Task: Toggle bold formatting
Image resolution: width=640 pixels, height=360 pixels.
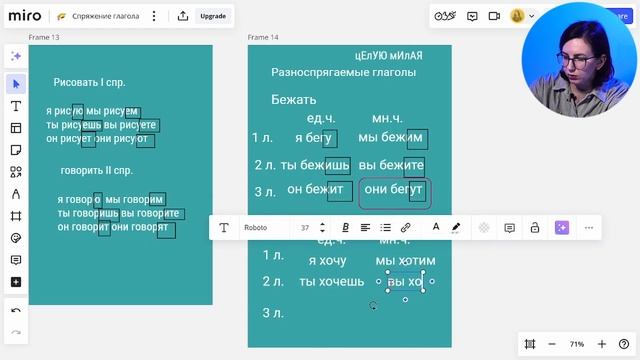Action: 345,228
